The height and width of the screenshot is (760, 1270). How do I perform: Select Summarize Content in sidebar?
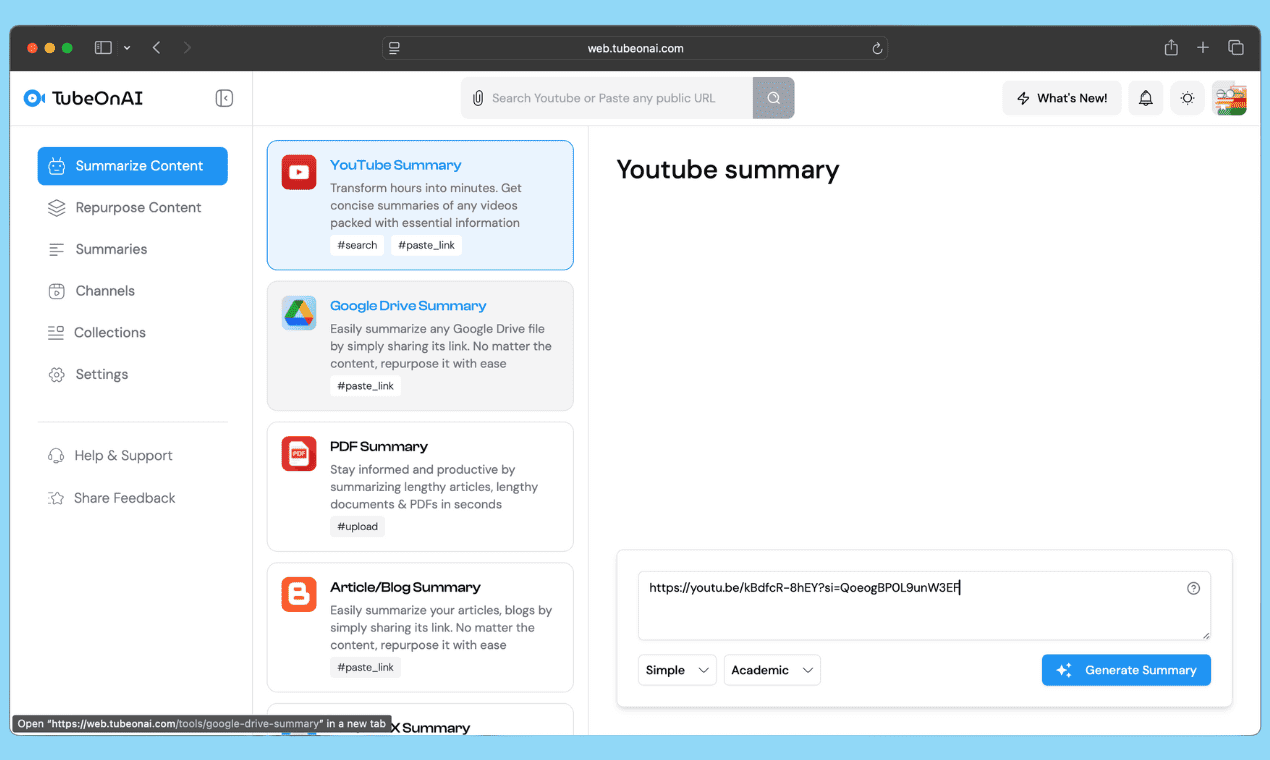(132, 166)
